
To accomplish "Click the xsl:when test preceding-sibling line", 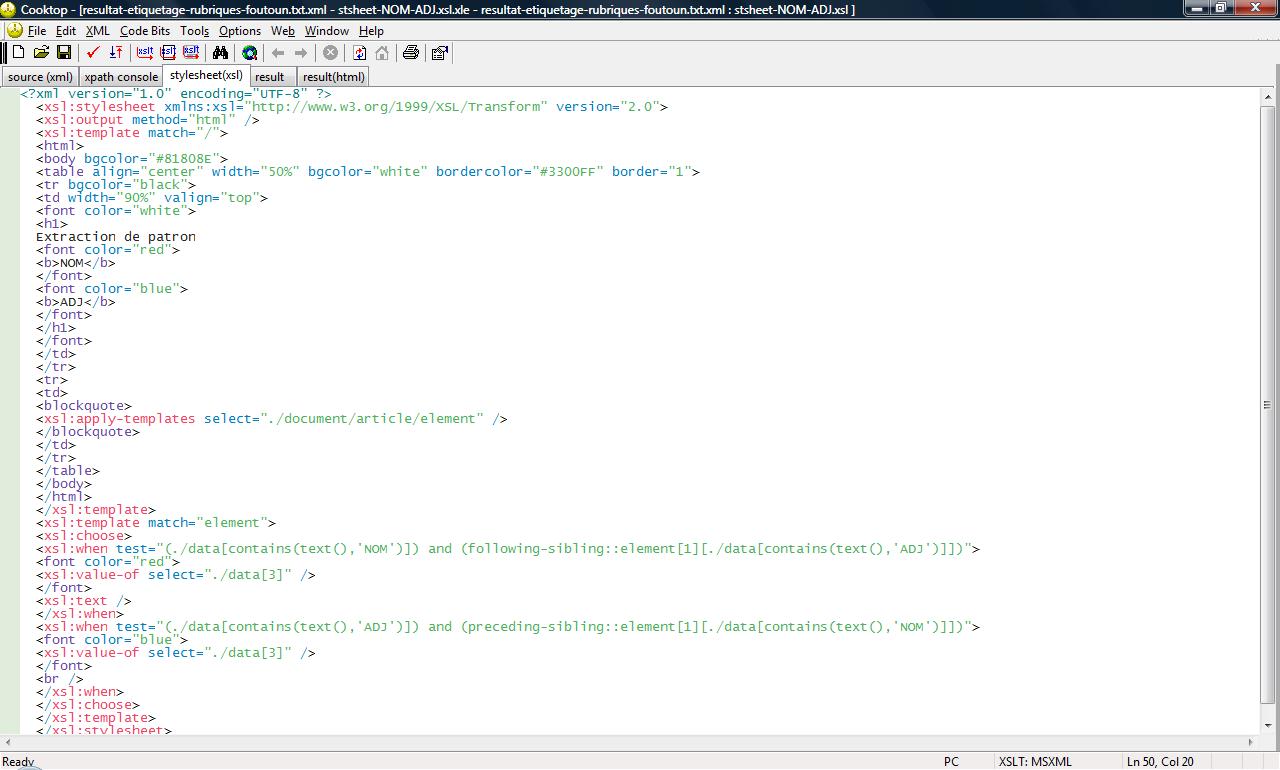I will 508,627.
